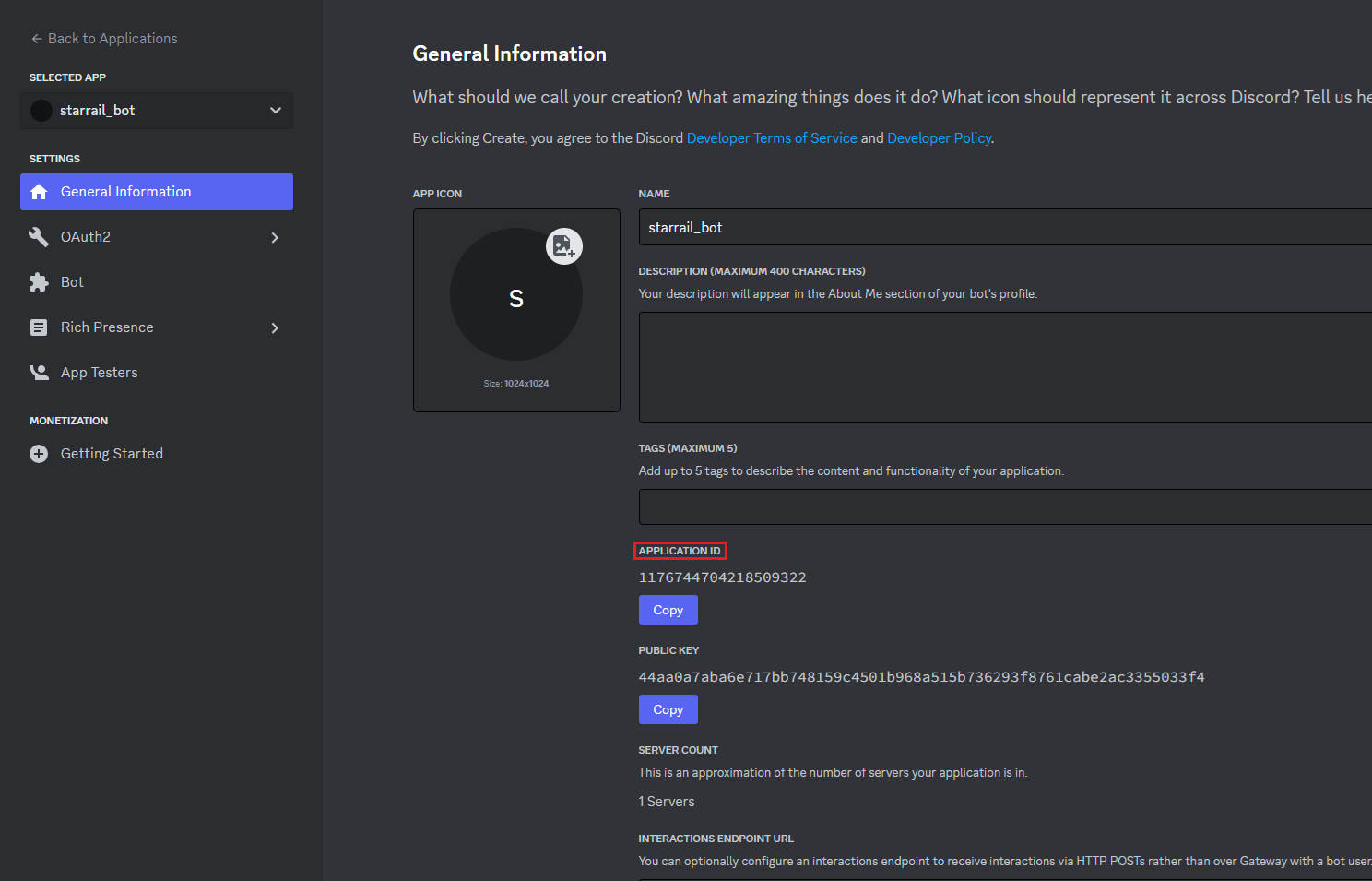Click the INTERACTIONS ENDPOINT URL label

point(716,839)
